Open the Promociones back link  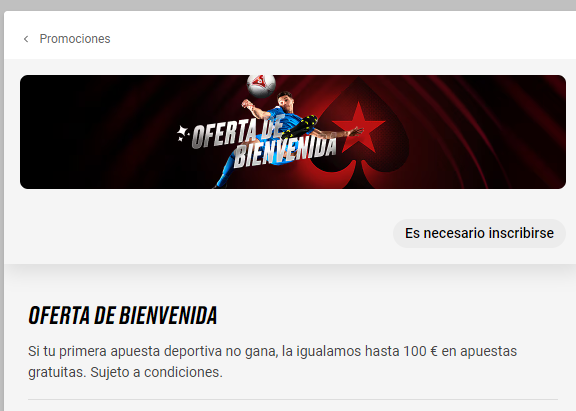coord(75,39)
